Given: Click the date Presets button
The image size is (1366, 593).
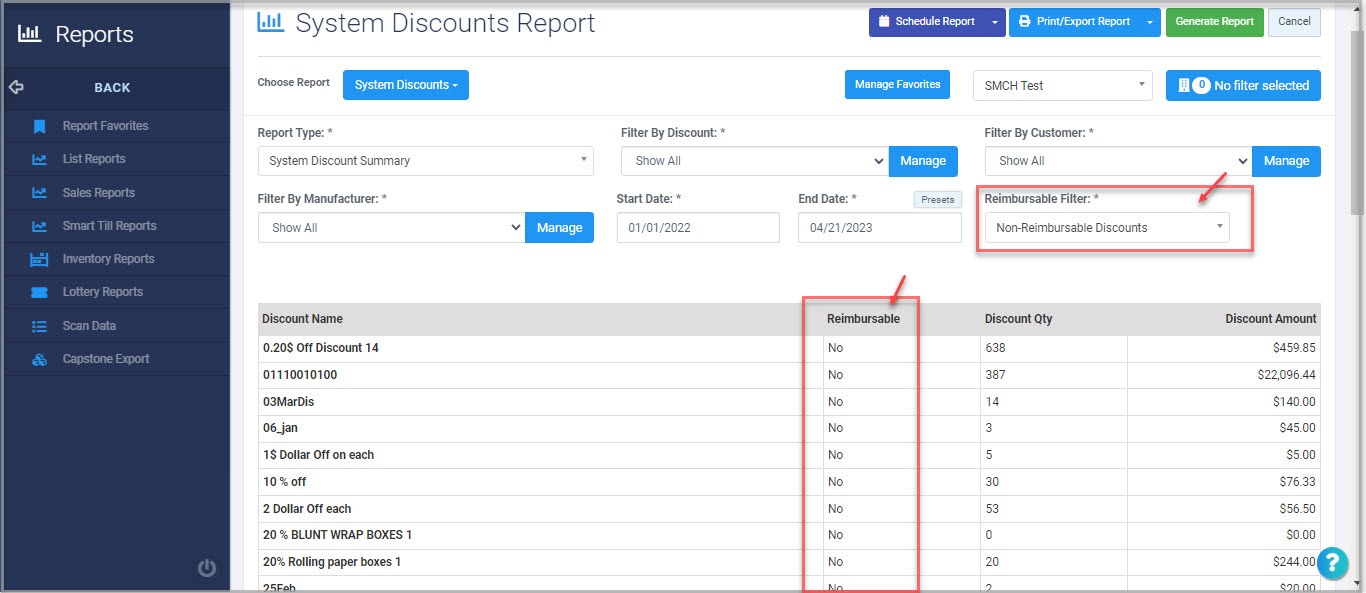Looking at the screenshot, I should click(x=937, y=200).
